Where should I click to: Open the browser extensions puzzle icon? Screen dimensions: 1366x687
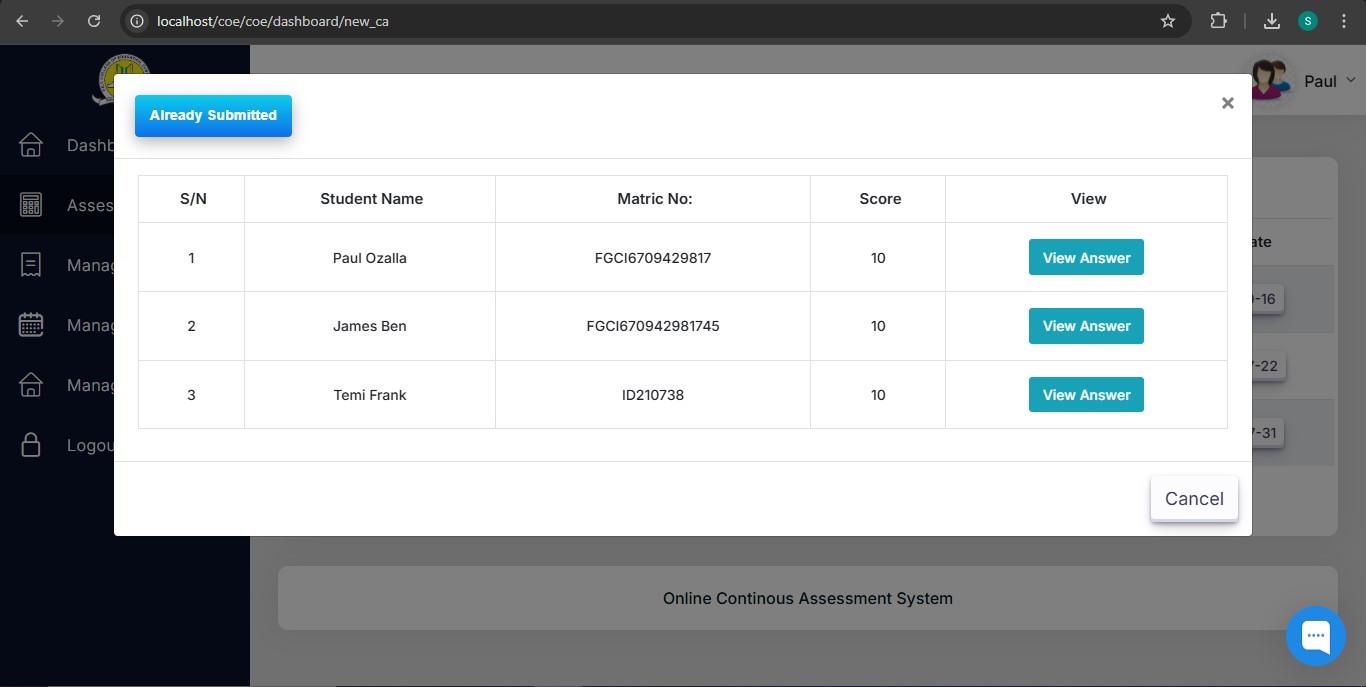[1218, 21]
